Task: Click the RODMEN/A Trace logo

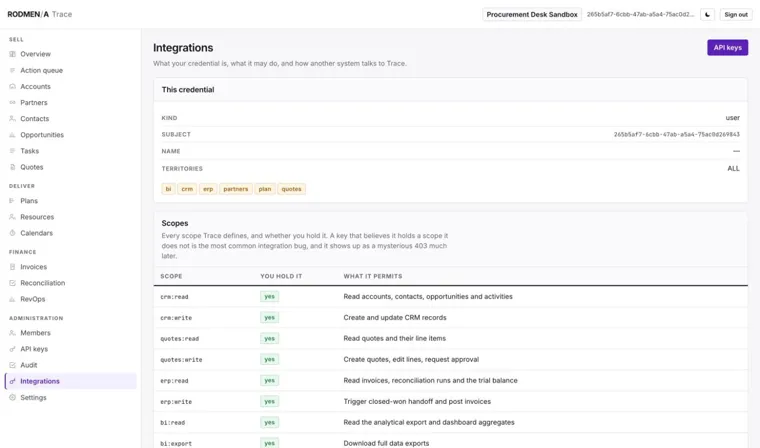Action: point(40,15)
